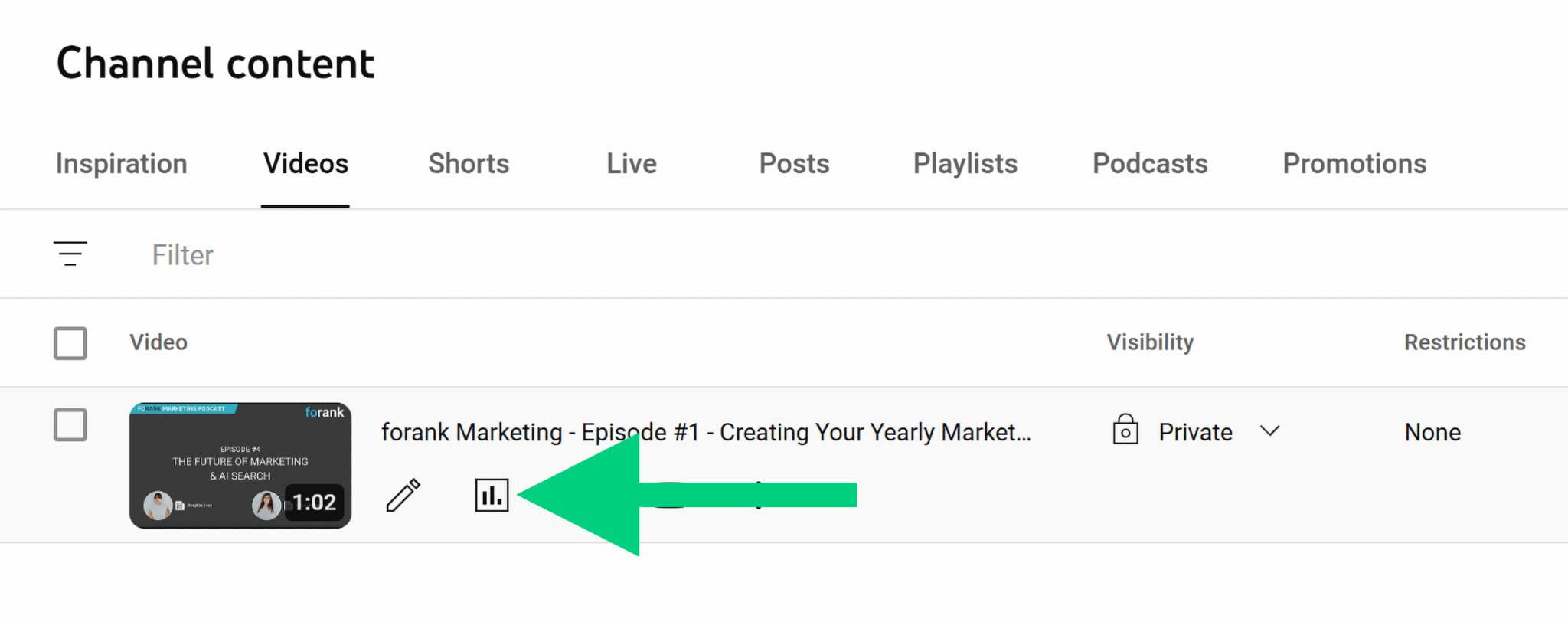Click the pencil icon to edit video details
Screen dimensions: 1568x622
point(403,495)
